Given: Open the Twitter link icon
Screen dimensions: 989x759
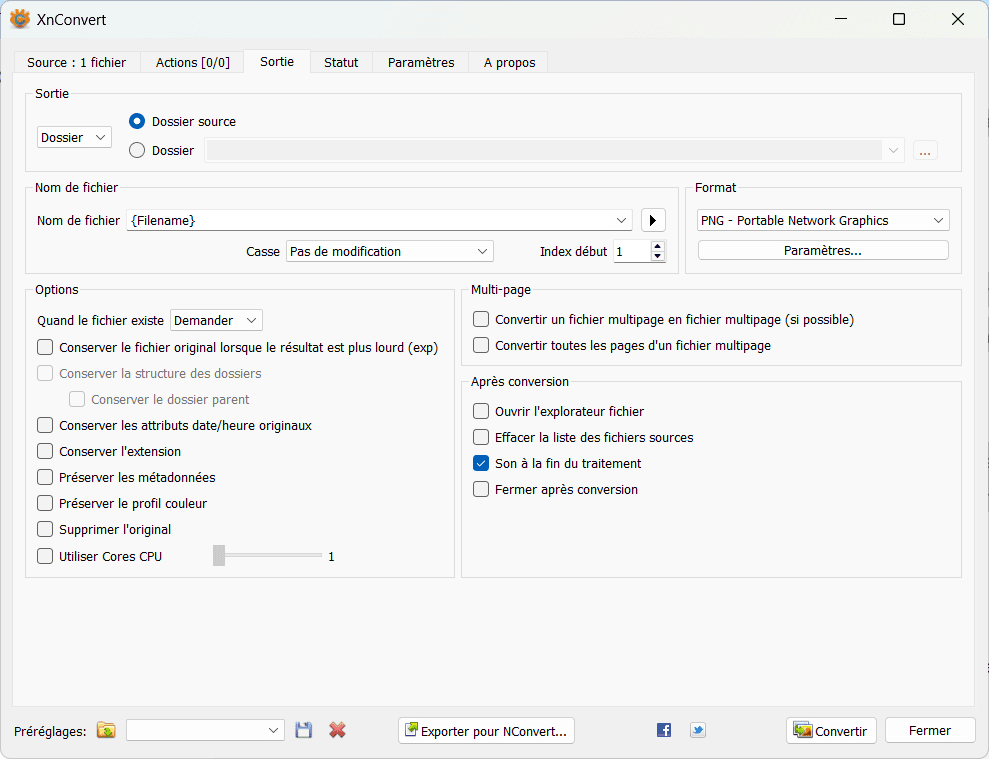Looking at the screenshot, I should [698, 730].
